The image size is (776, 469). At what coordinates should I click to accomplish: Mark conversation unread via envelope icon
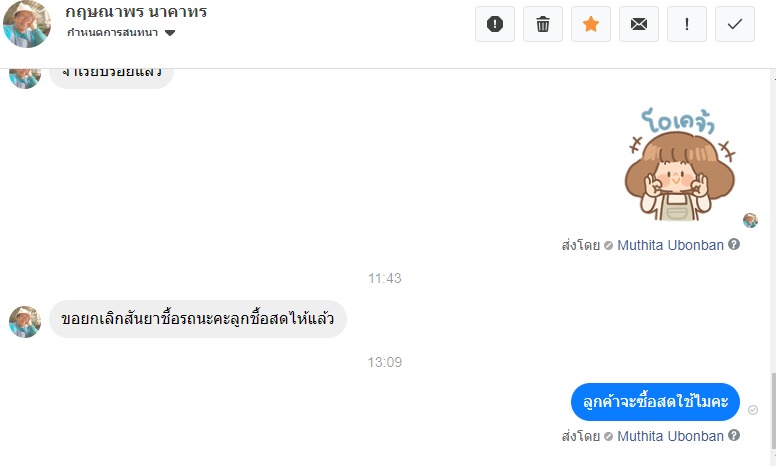[639, 24]
